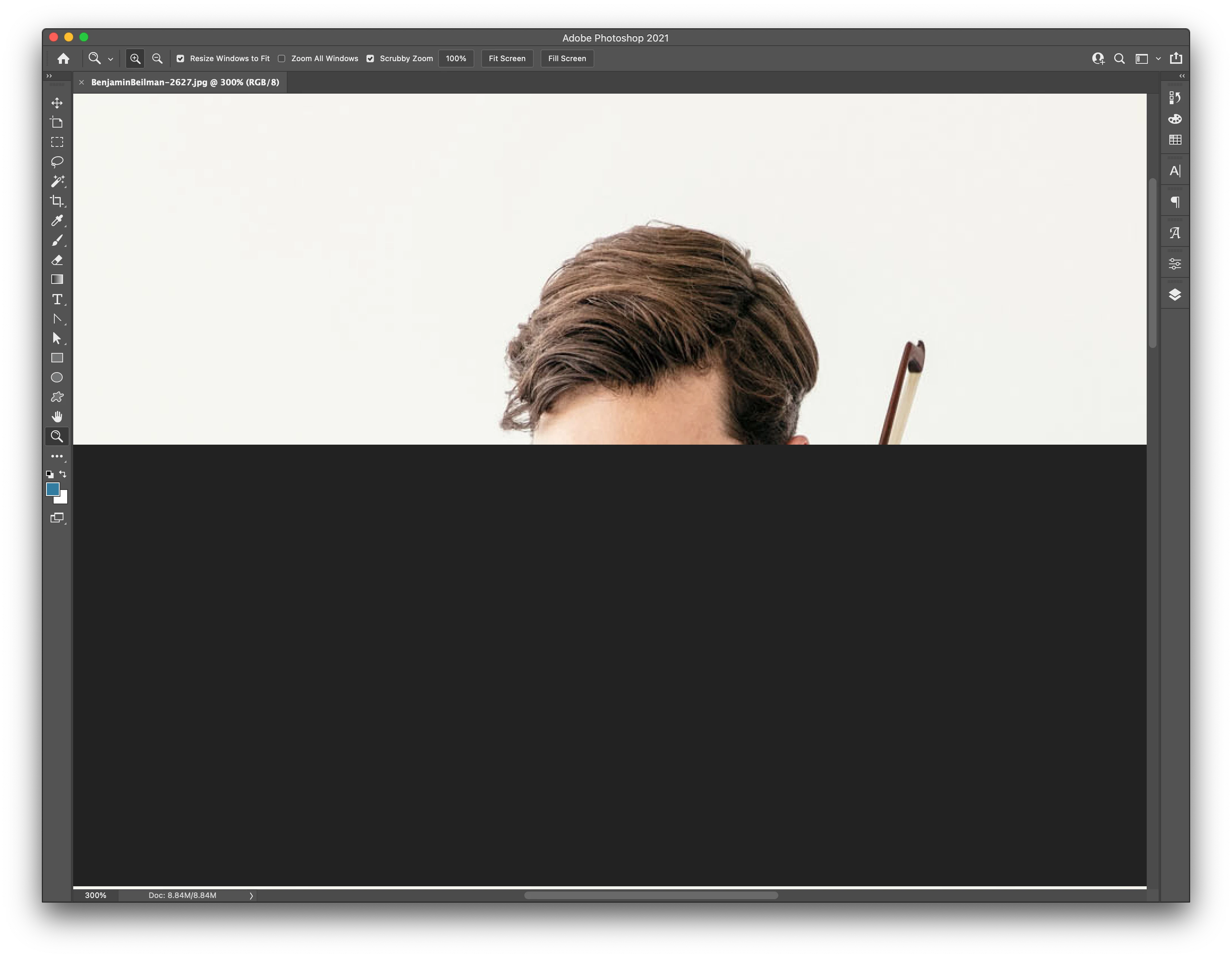Click the Fit Screen button
Viewport: 1232px width, 958px height.
tap(507, 59)
